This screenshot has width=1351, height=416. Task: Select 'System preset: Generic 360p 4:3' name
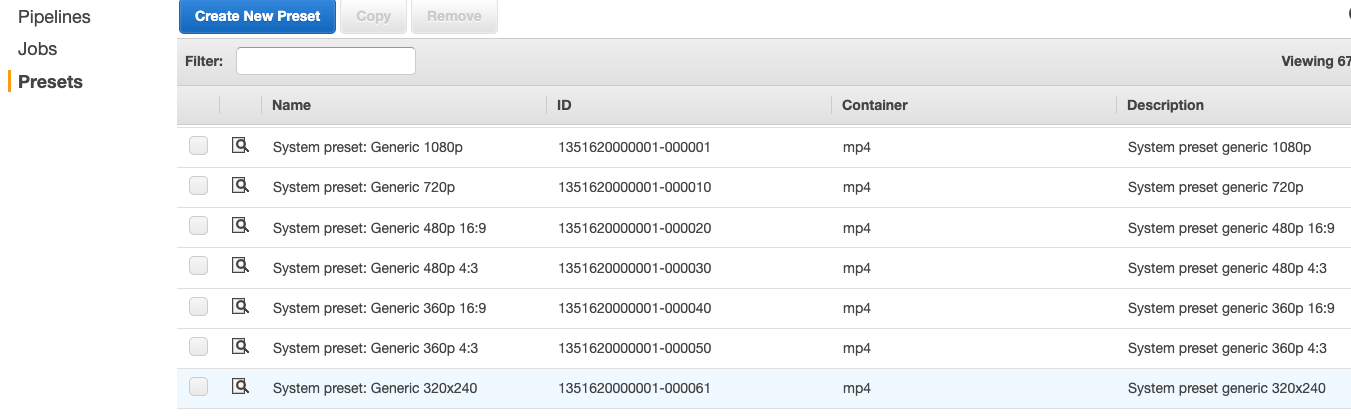click(376, 348)
